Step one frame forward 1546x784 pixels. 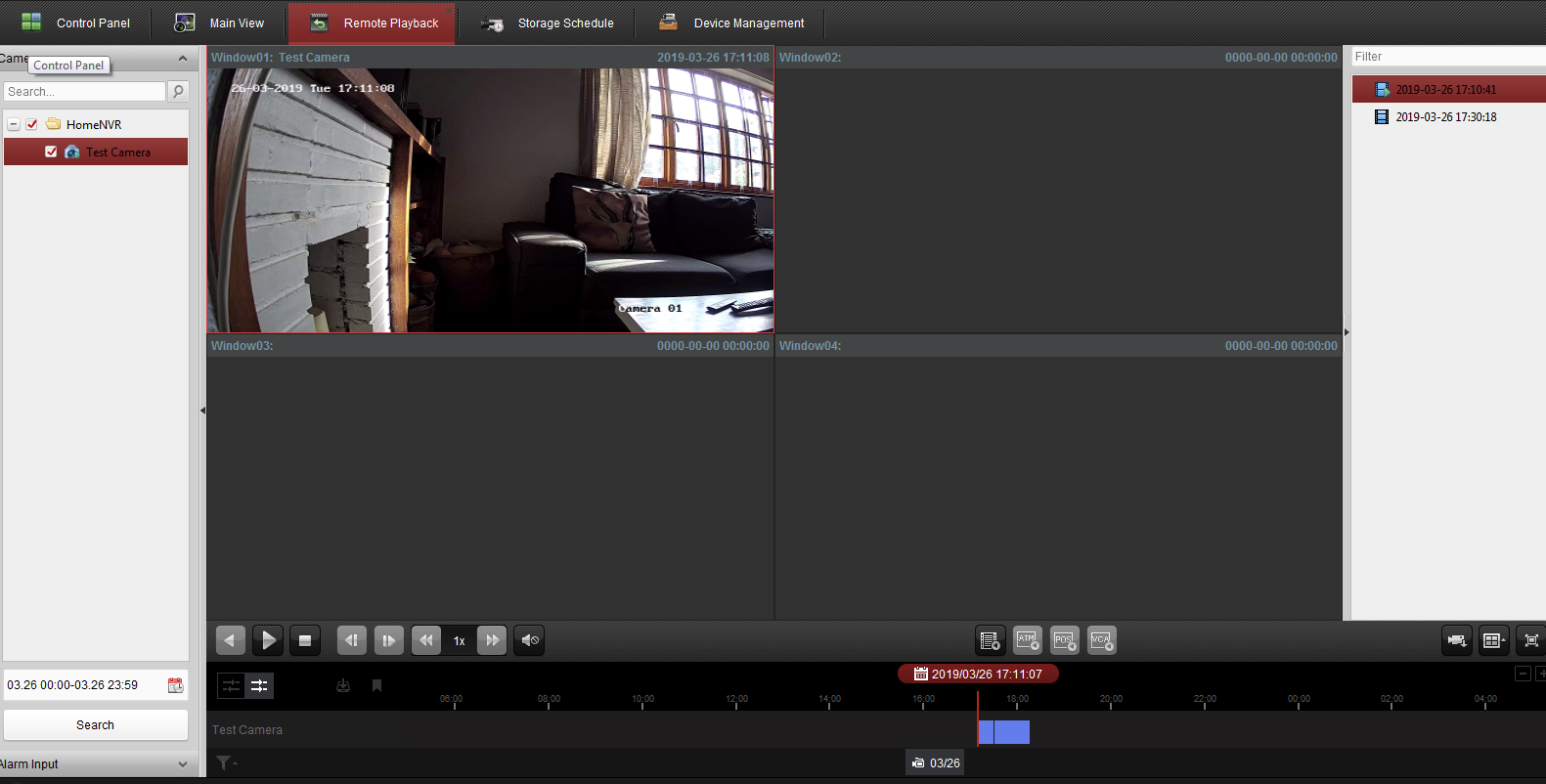point(388,640)
